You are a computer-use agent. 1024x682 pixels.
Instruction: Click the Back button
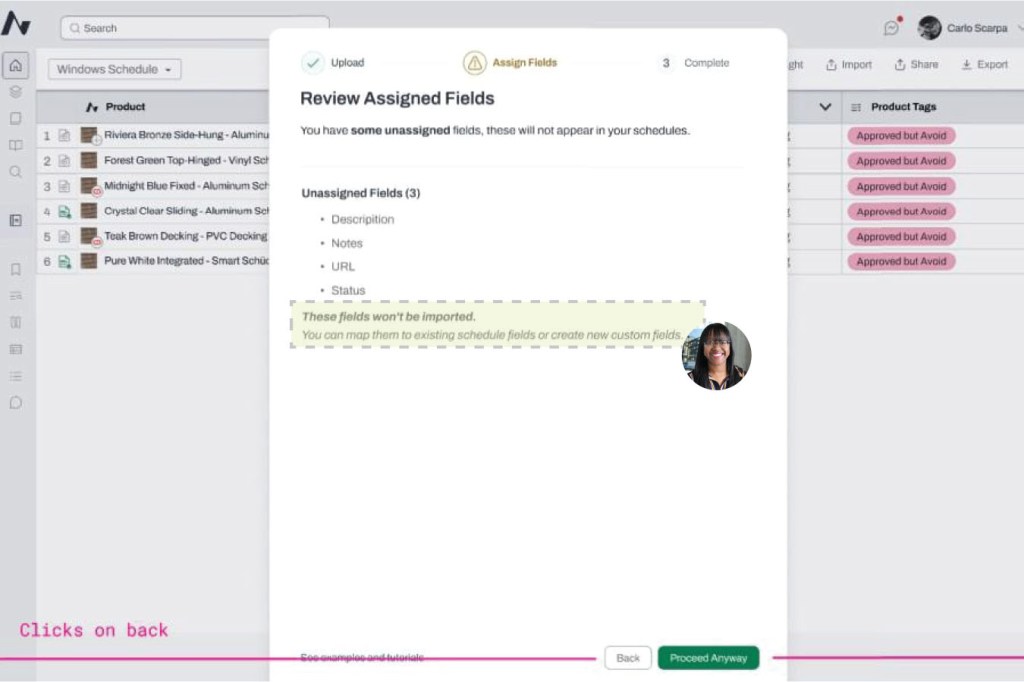pos(628,658)
